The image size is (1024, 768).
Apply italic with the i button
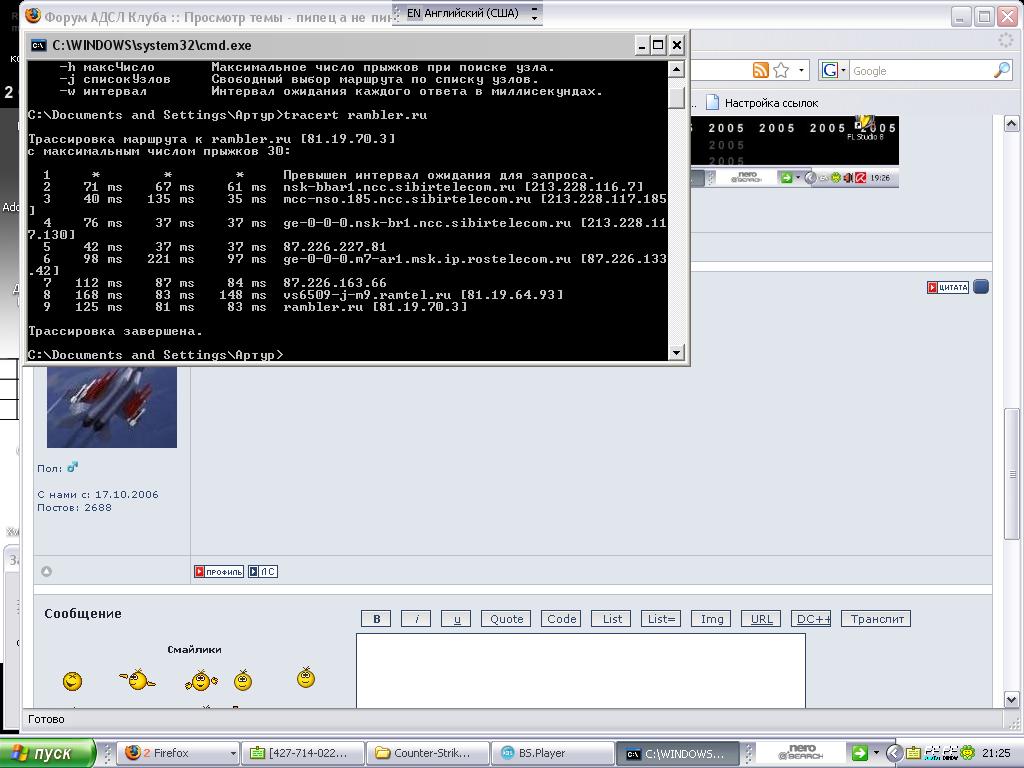click(416, 618)
